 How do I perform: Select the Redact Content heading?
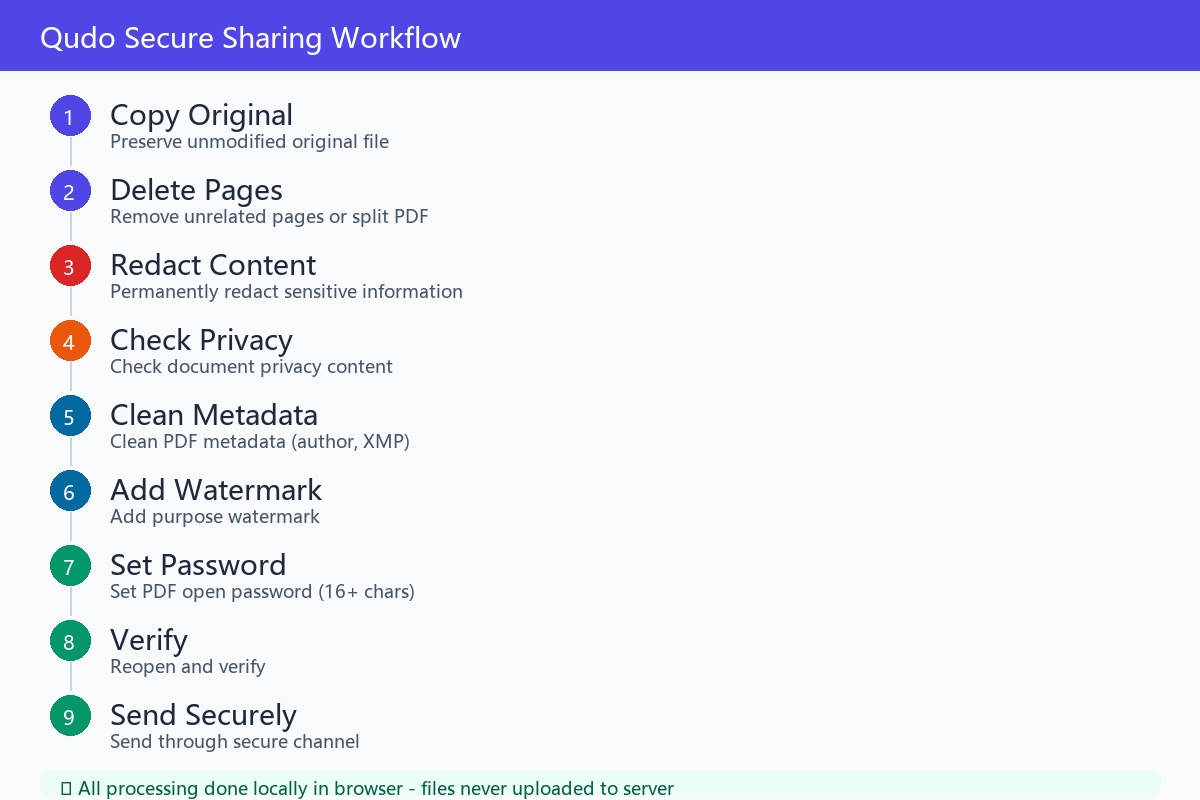point(213,265)
